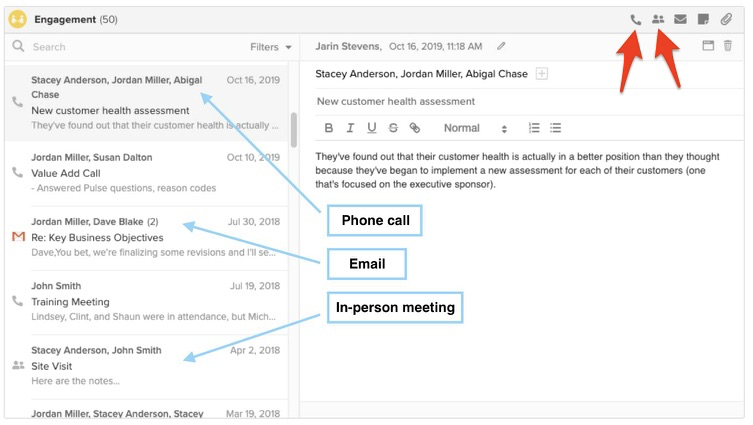The height and width of the screenshot is (425, 753).
Task: Click the Mar 19, 2018 engagement entry
Action: 146,411
